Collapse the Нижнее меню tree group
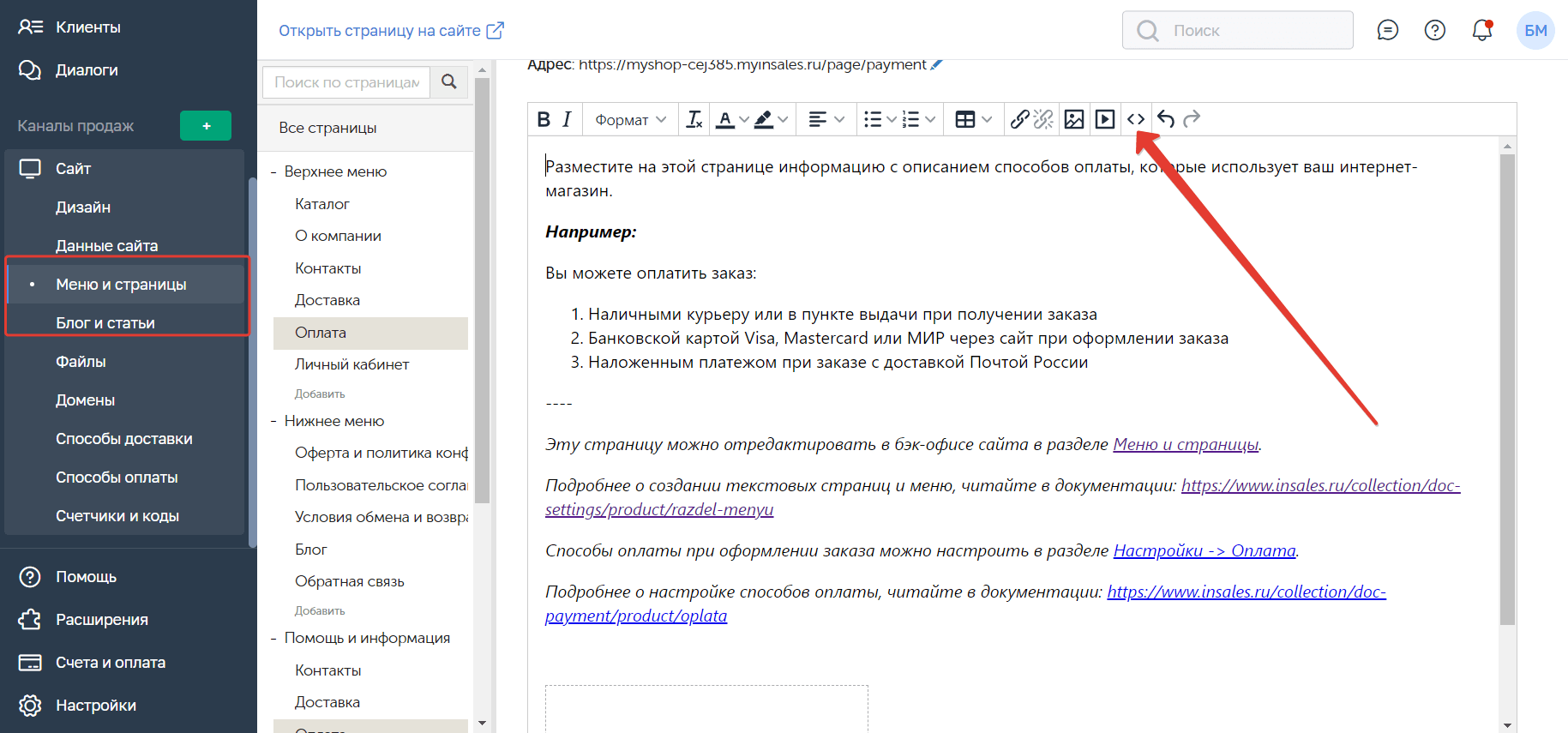The height and width of the screenshot is (733, 1568). (273, 422)
